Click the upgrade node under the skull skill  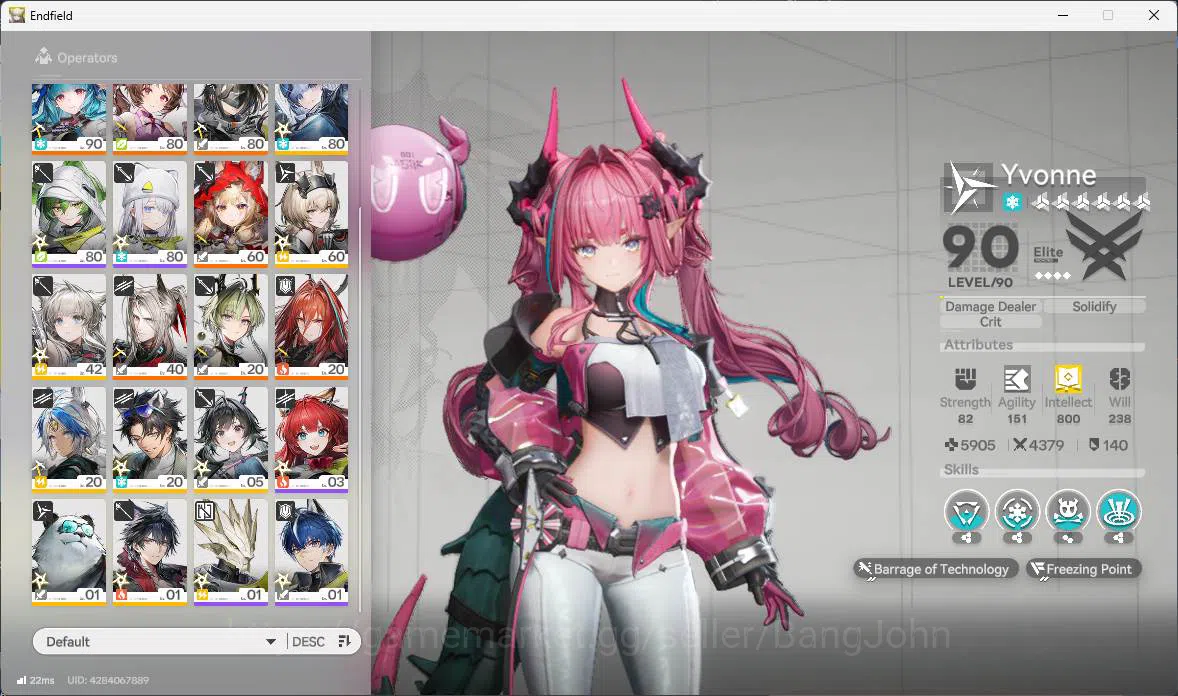(1068, 538)
